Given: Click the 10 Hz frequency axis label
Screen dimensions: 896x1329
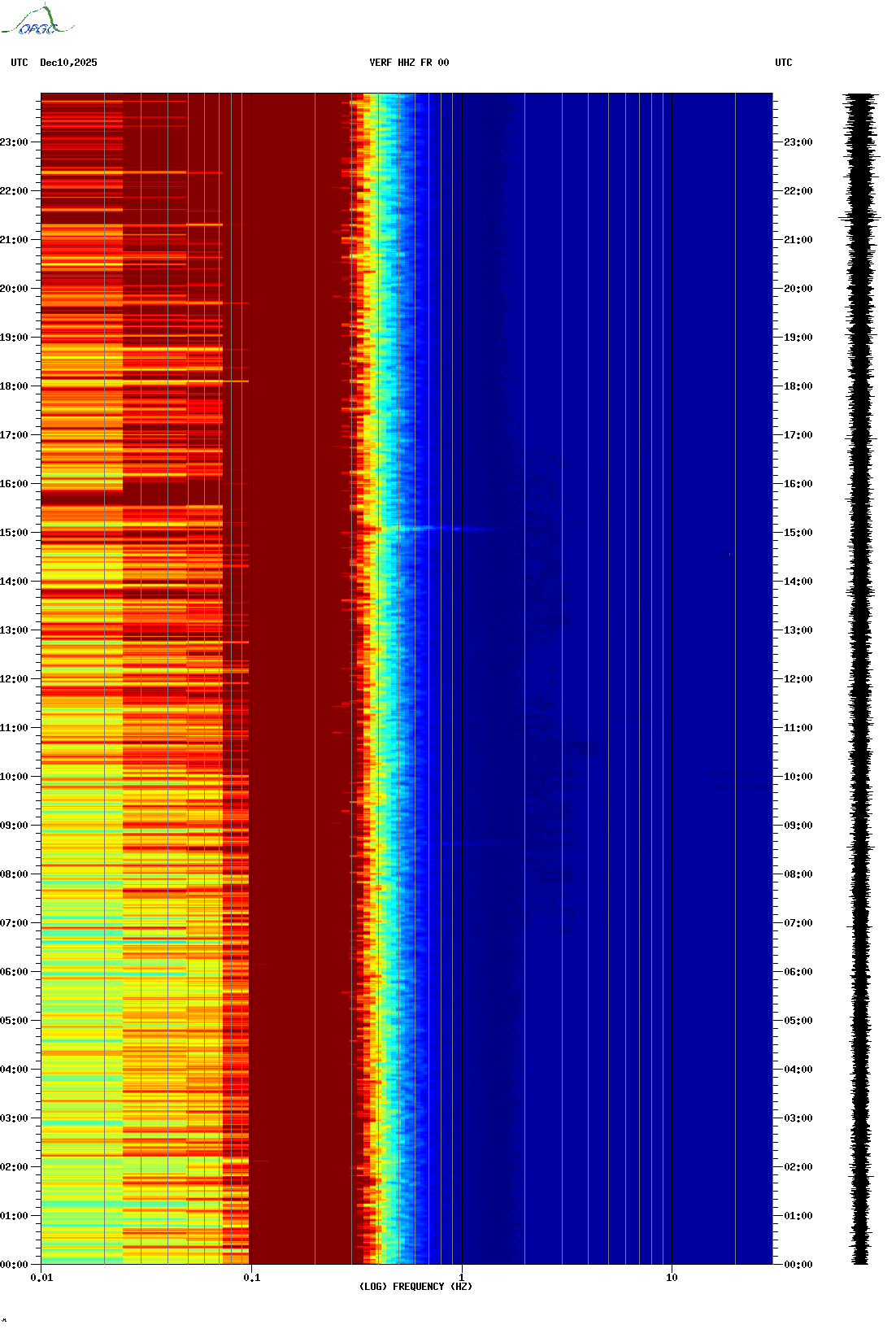Looking at the screenshot, I should (672, 1277).
